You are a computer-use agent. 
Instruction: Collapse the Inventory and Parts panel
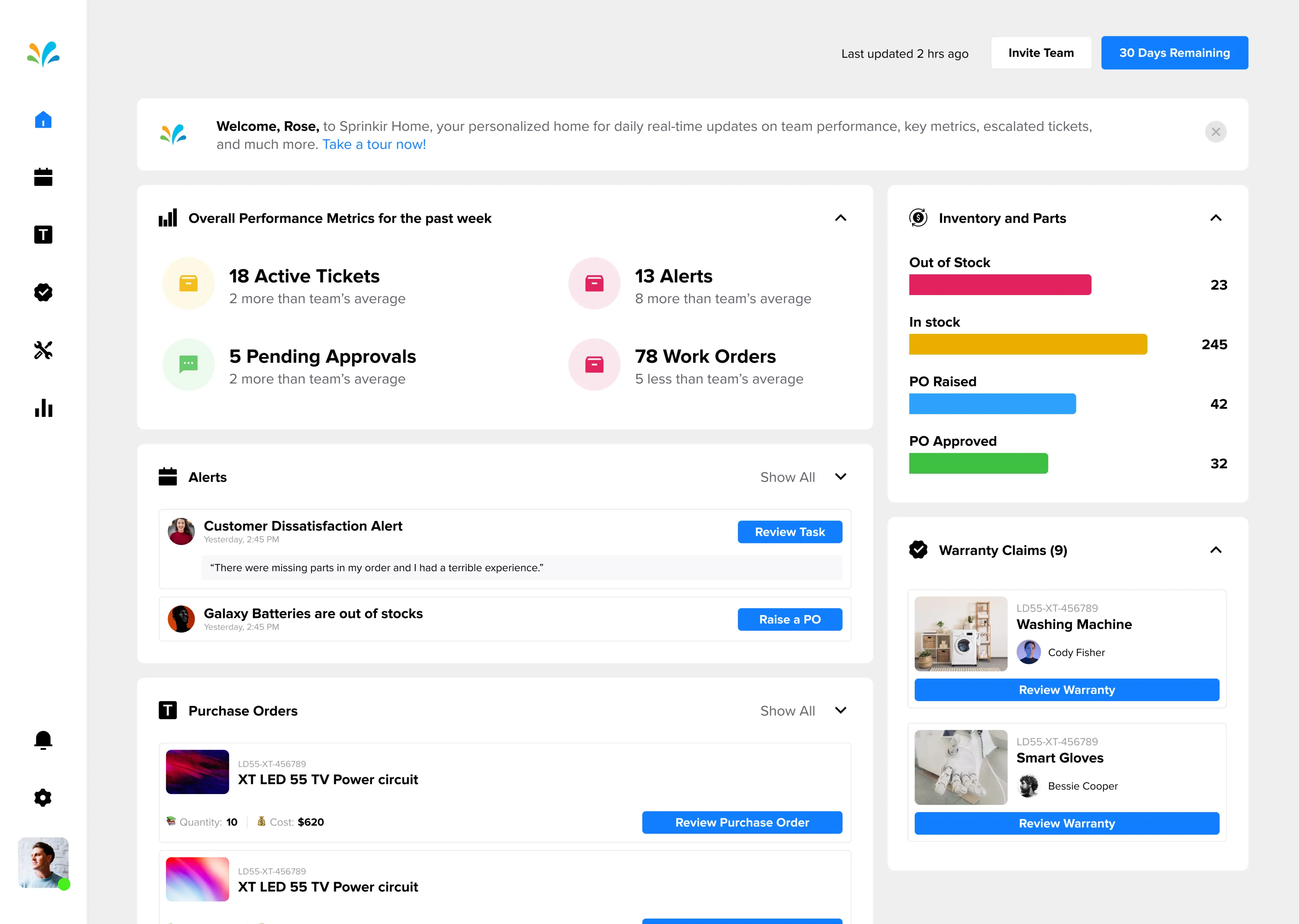click(x=1216, y=218)
